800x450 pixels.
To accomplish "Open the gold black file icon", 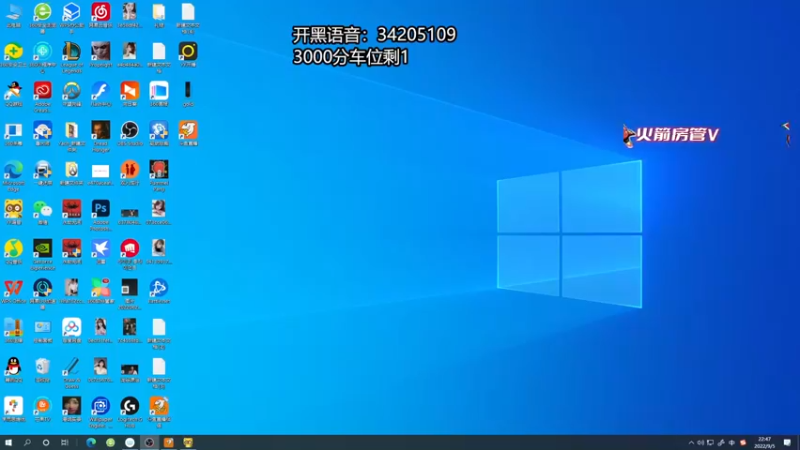I will click(188, 91).
